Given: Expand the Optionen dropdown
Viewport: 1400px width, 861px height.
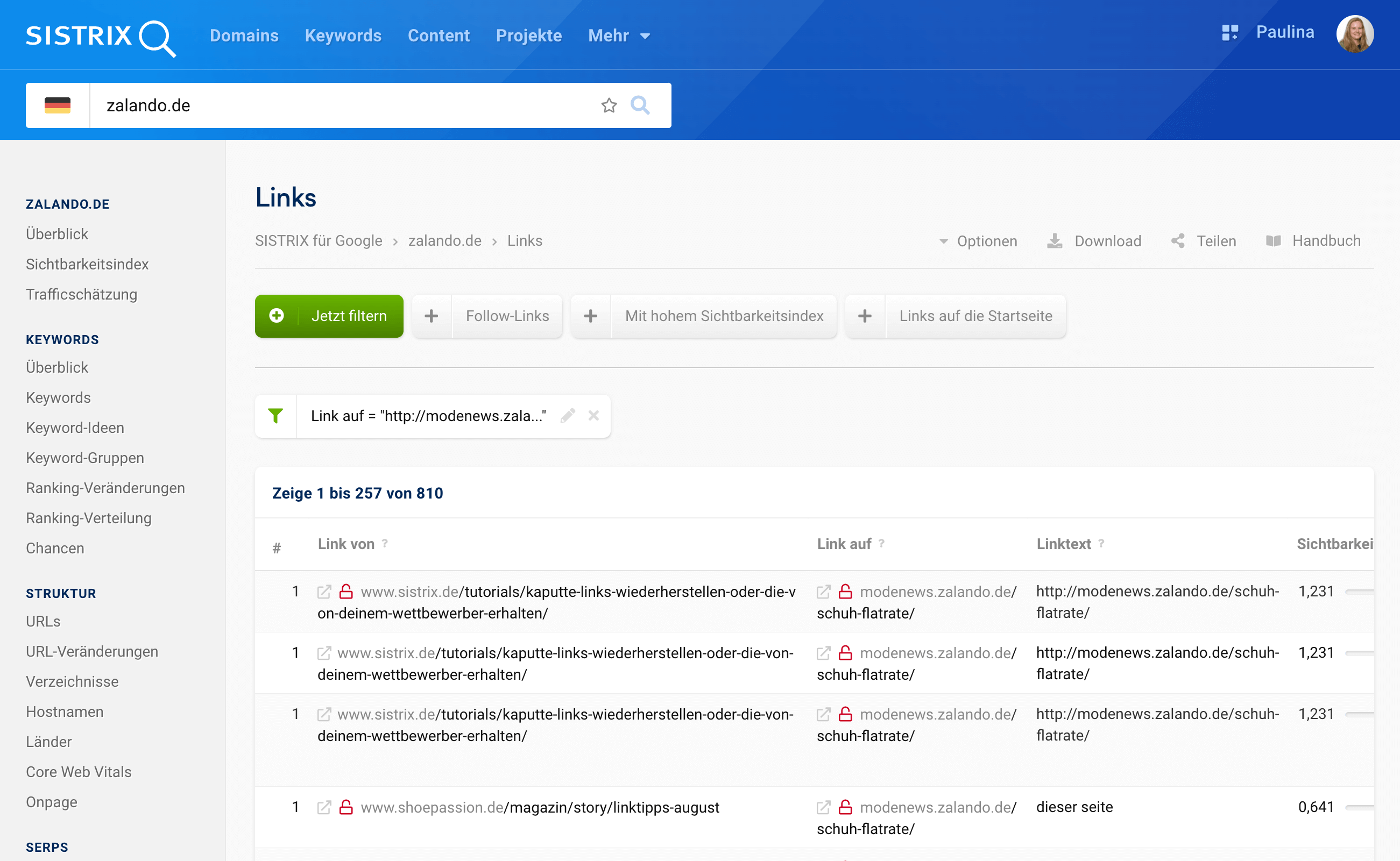Looking at the screenshot, I should click(x=978, y=241).
